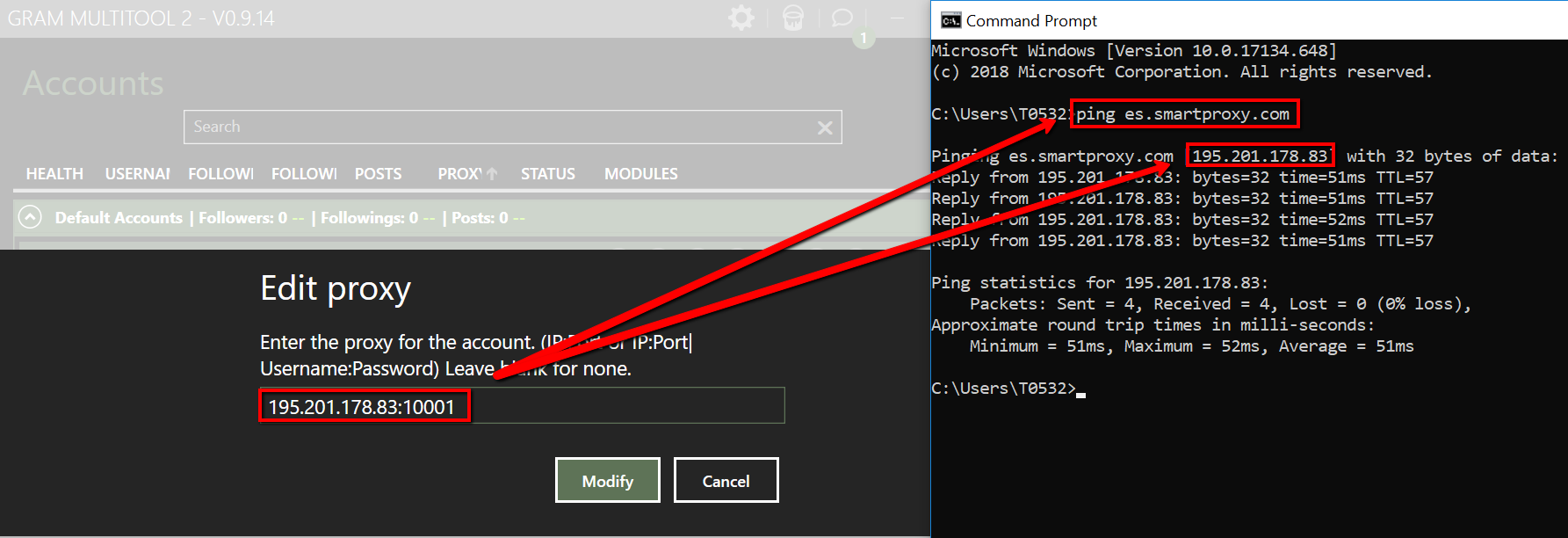The width and height of the screenshot is (1568, 538).
Task: Click the last command prompt cursor line
Action: point(1008,388)
